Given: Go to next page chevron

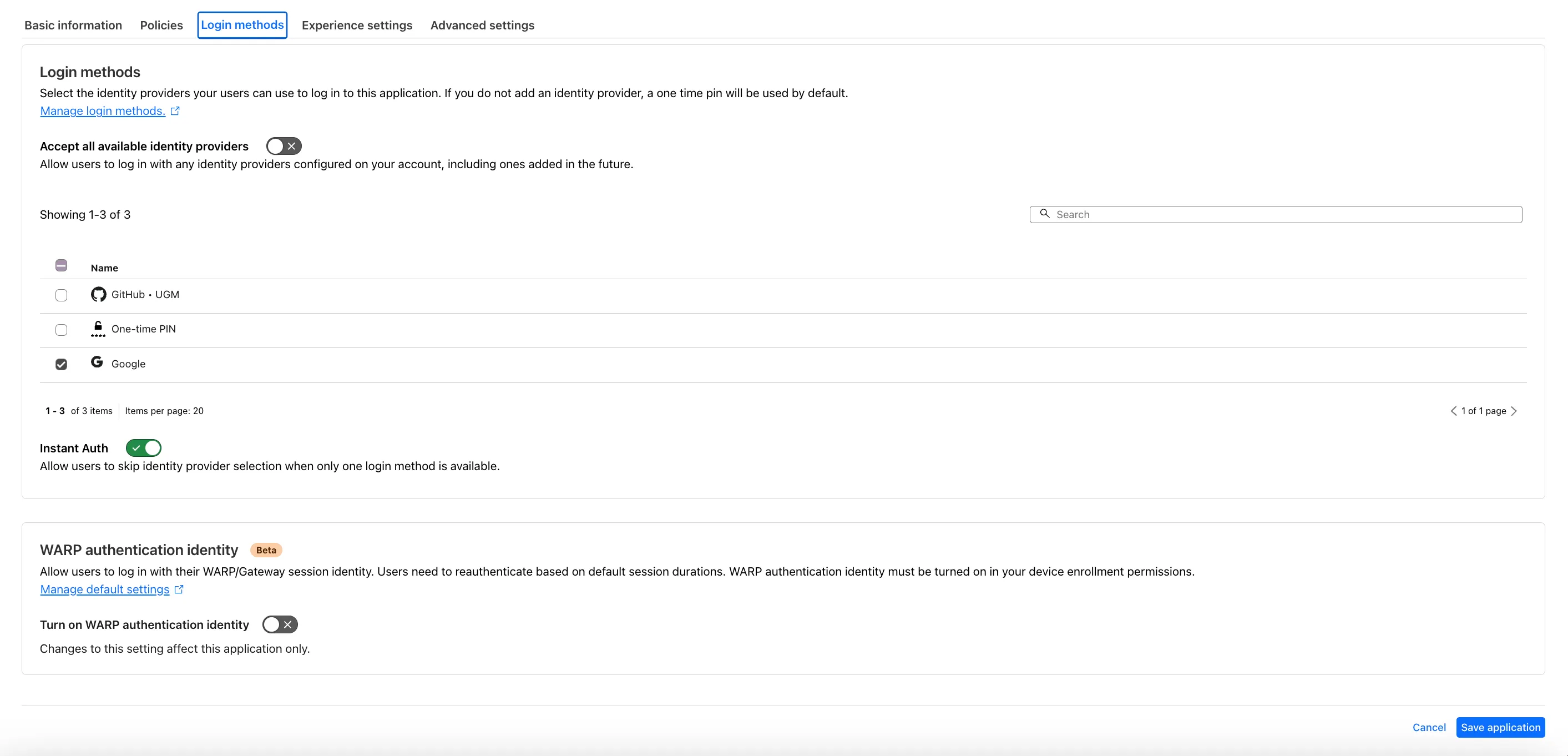Looking at the screenshot, I should pos(1514,411).
